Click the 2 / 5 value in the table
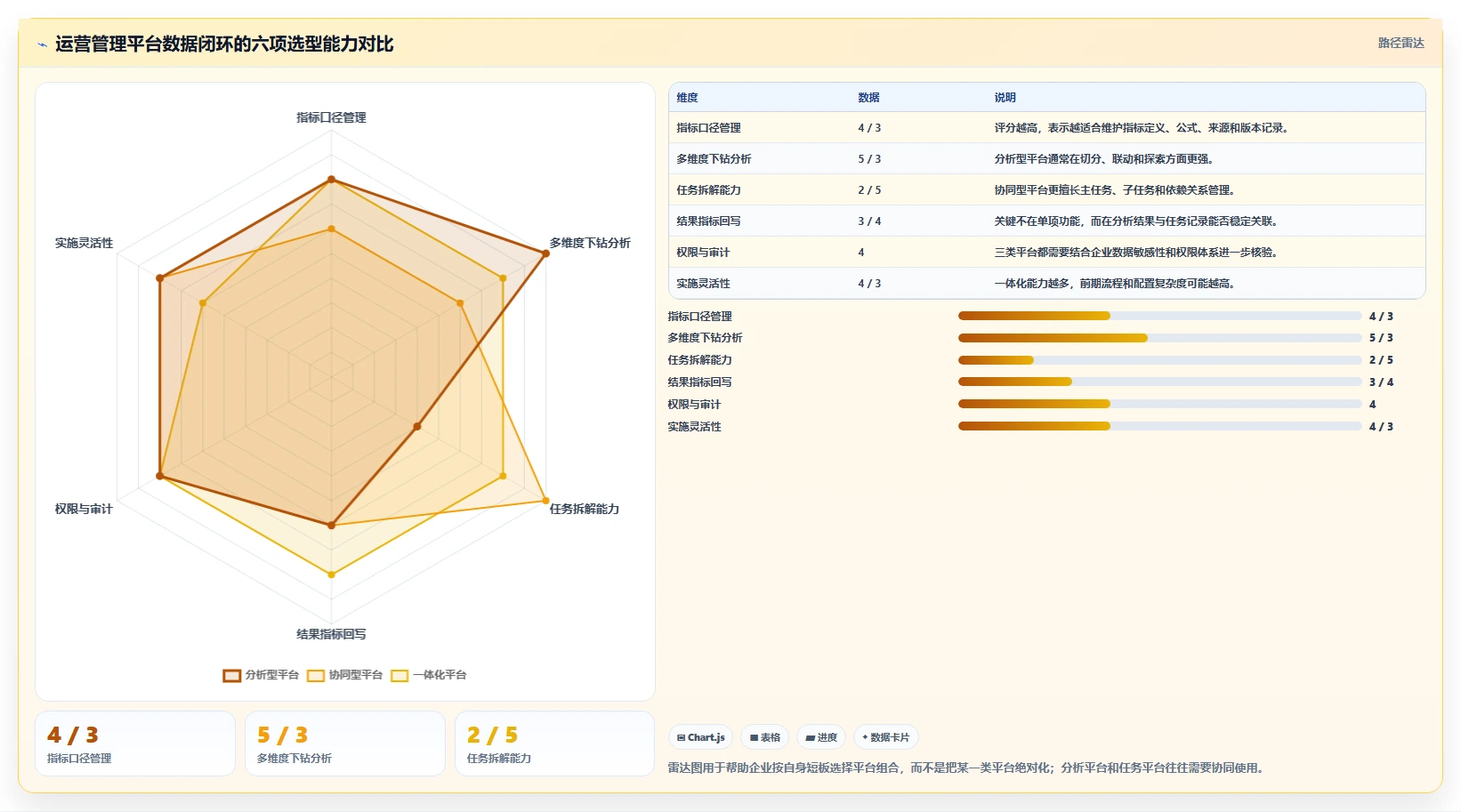The width and height of the screenshot is (1461, 812). point(869,190)
